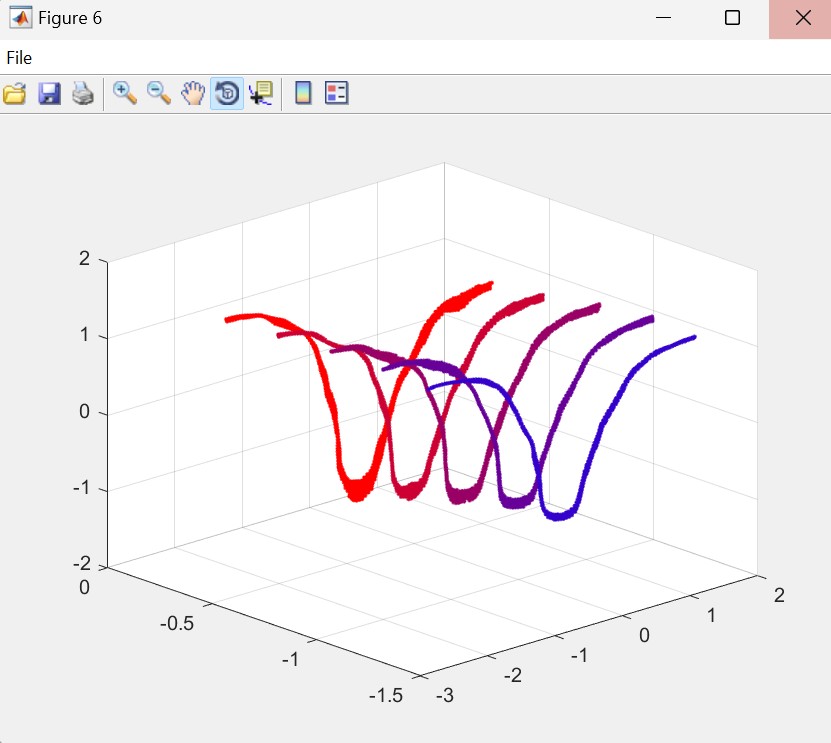The image size is (831, 743).
Task: Open the File menu
Action: tap(19, 58)
